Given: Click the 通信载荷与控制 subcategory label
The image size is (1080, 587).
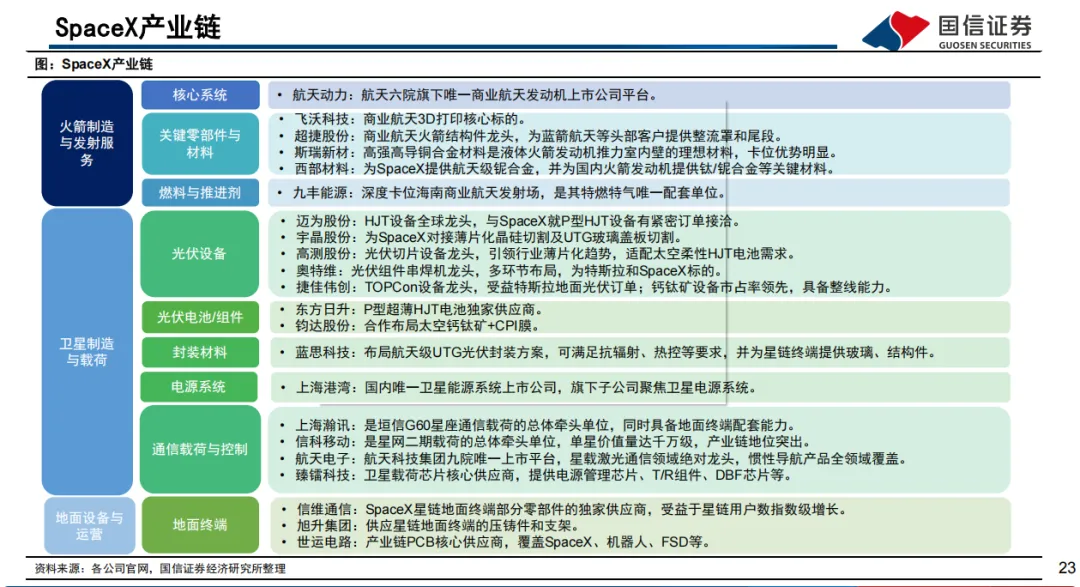Looking at the screenshot, I should (x=200, y=449).
